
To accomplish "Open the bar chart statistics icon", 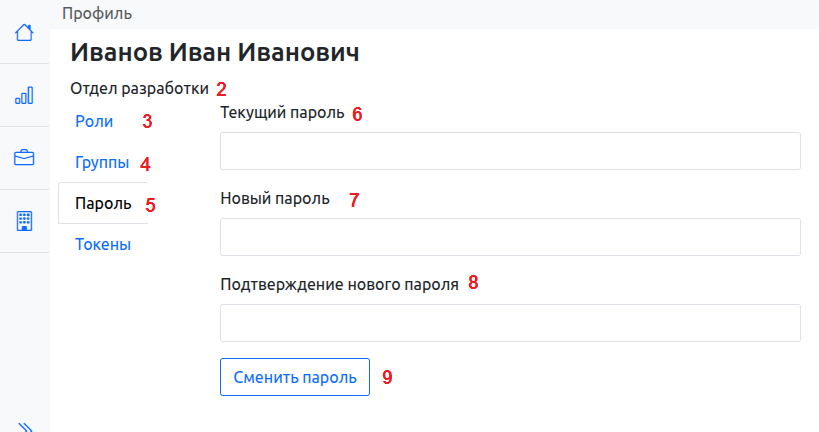I will 24,95.
